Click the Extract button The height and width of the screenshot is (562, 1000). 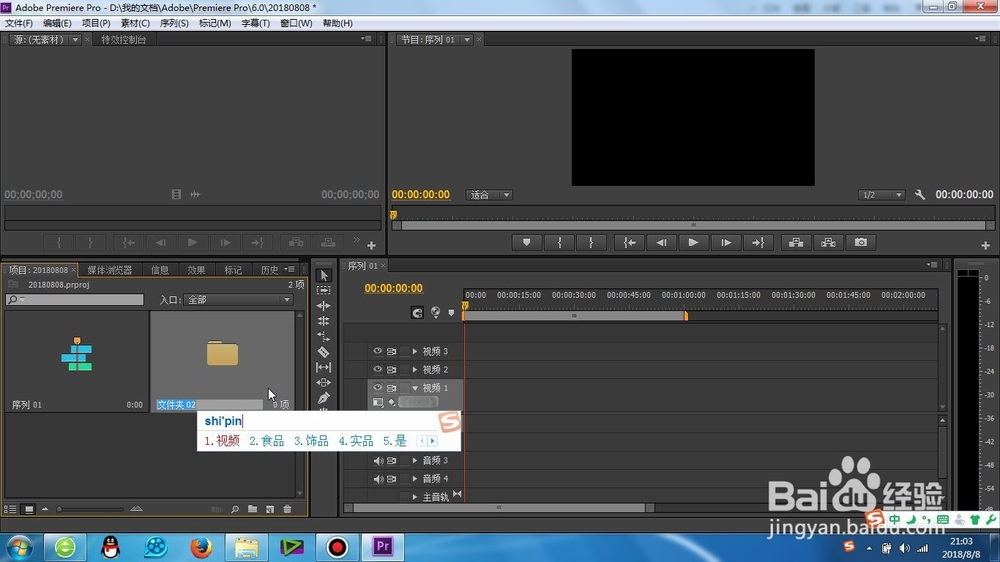click(828, 242)
